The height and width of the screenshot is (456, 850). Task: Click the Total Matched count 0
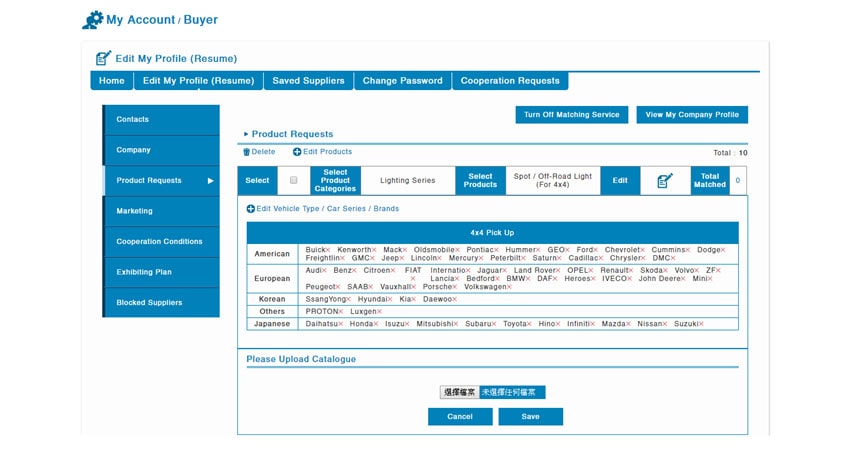pos(738,181)
